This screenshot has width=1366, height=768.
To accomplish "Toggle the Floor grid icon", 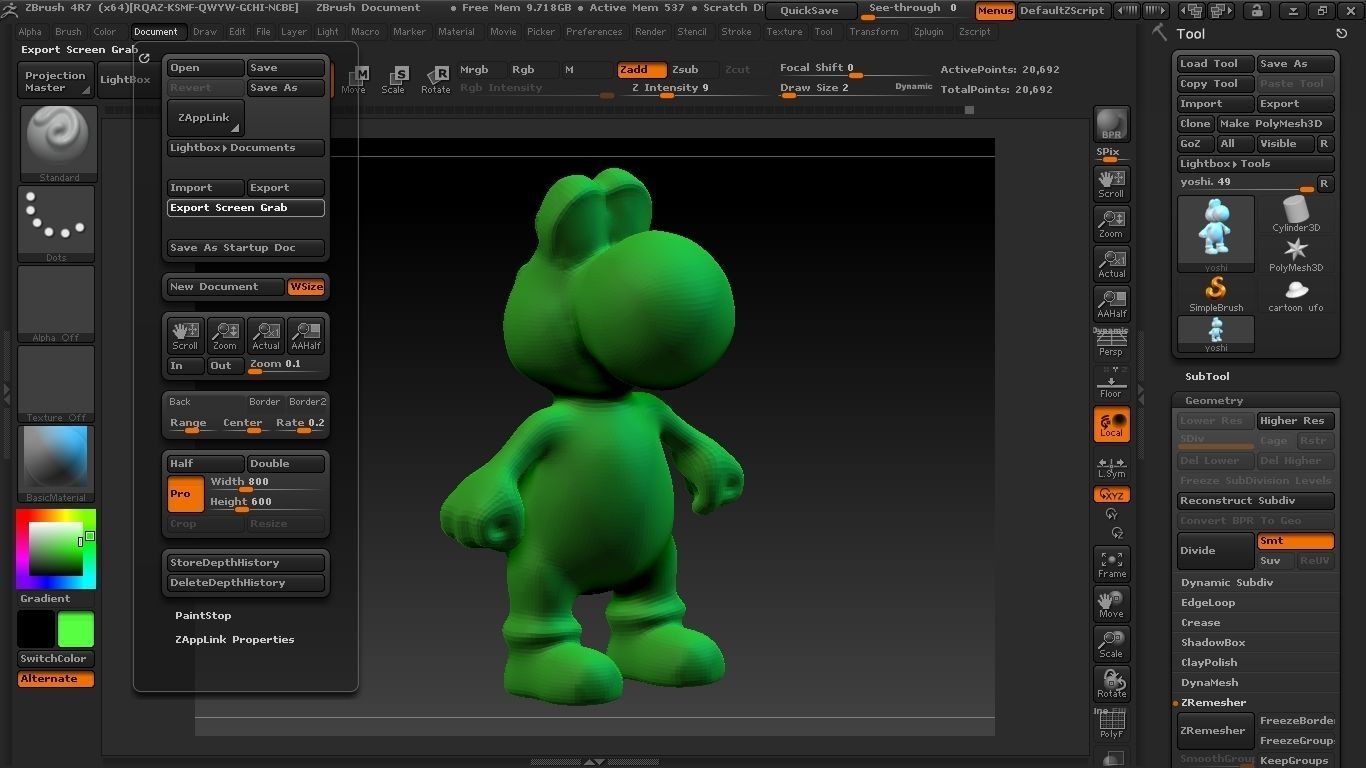I will (x=1111, y=383).
